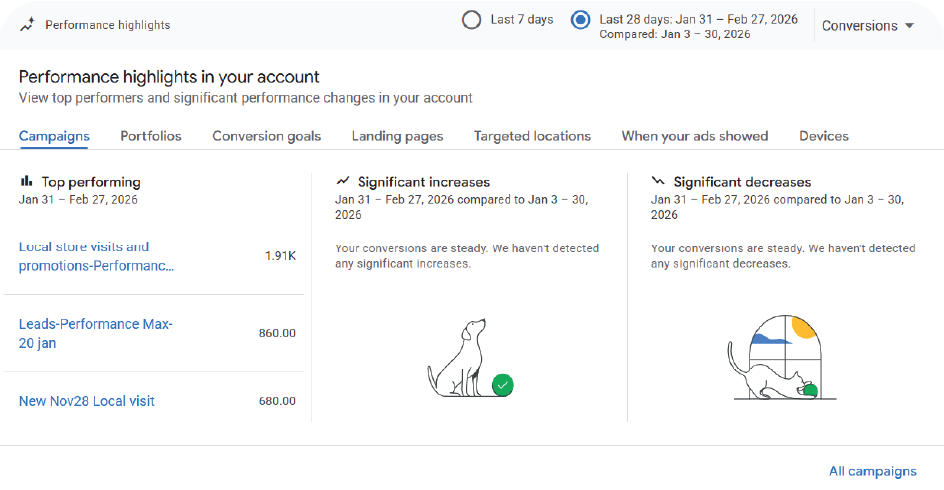Click the Significant decreases trend icon
Screen dimensions: 944x490
point(658,182)
